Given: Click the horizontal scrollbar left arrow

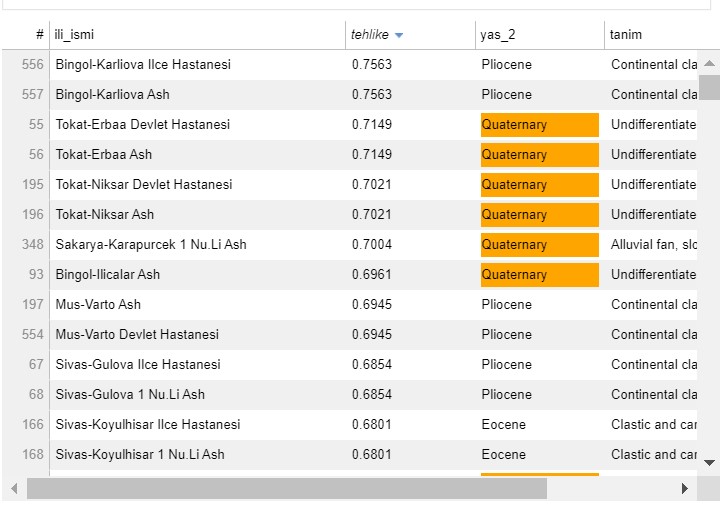Looking at the screenshot, I should tap(13, 488).
